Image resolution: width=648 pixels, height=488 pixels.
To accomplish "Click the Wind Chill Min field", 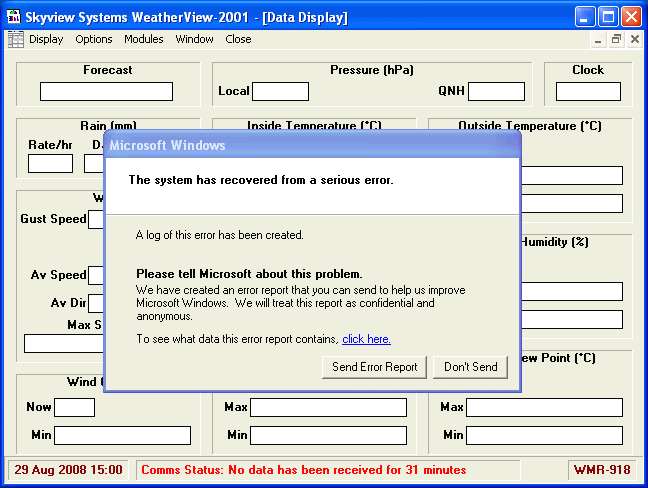I will coord(122,436).
